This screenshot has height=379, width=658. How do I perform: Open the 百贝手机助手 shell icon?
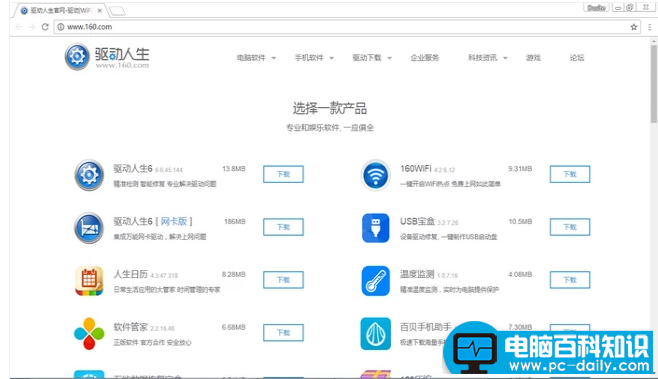pyautogui.click(x=375, y=334)
